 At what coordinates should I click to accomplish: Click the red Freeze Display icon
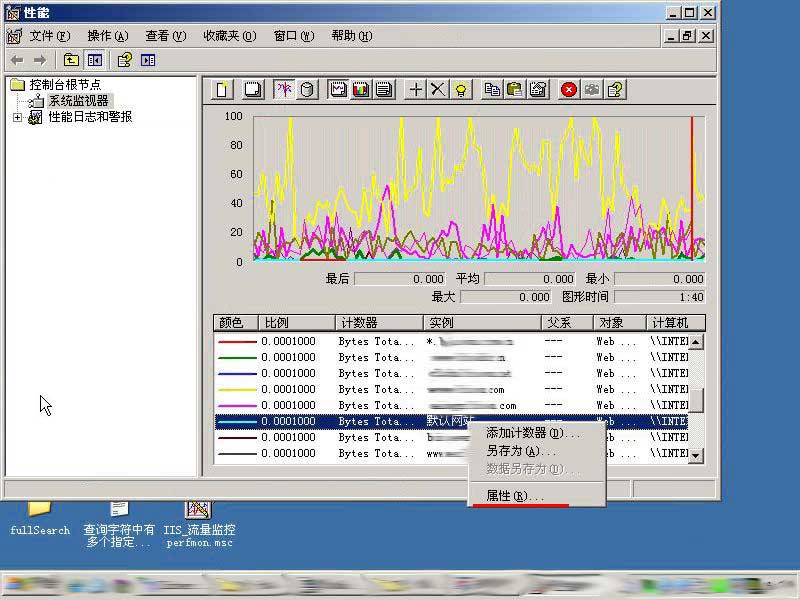coord(569,90)
